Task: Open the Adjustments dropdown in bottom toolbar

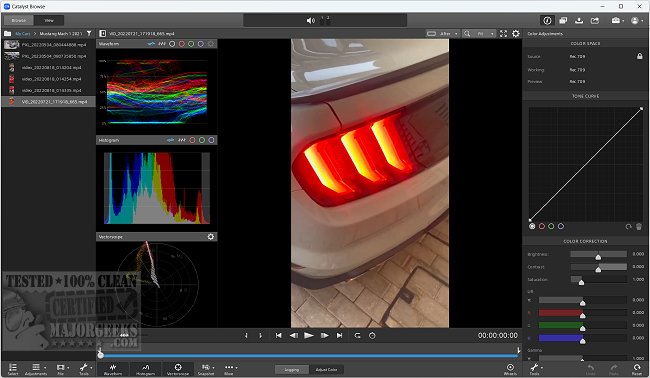Action: click(x=36, y=369)
